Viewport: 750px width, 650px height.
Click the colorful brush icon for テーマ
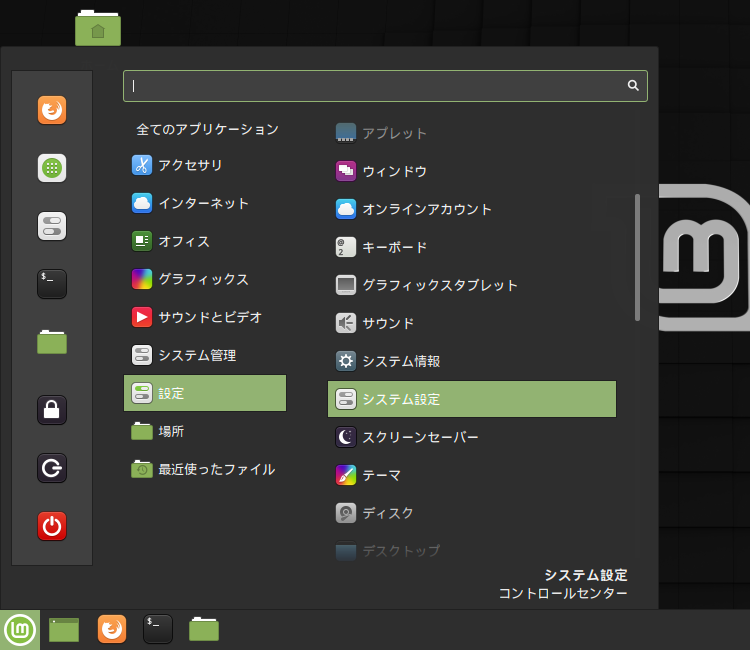click(x=346, y=475)
